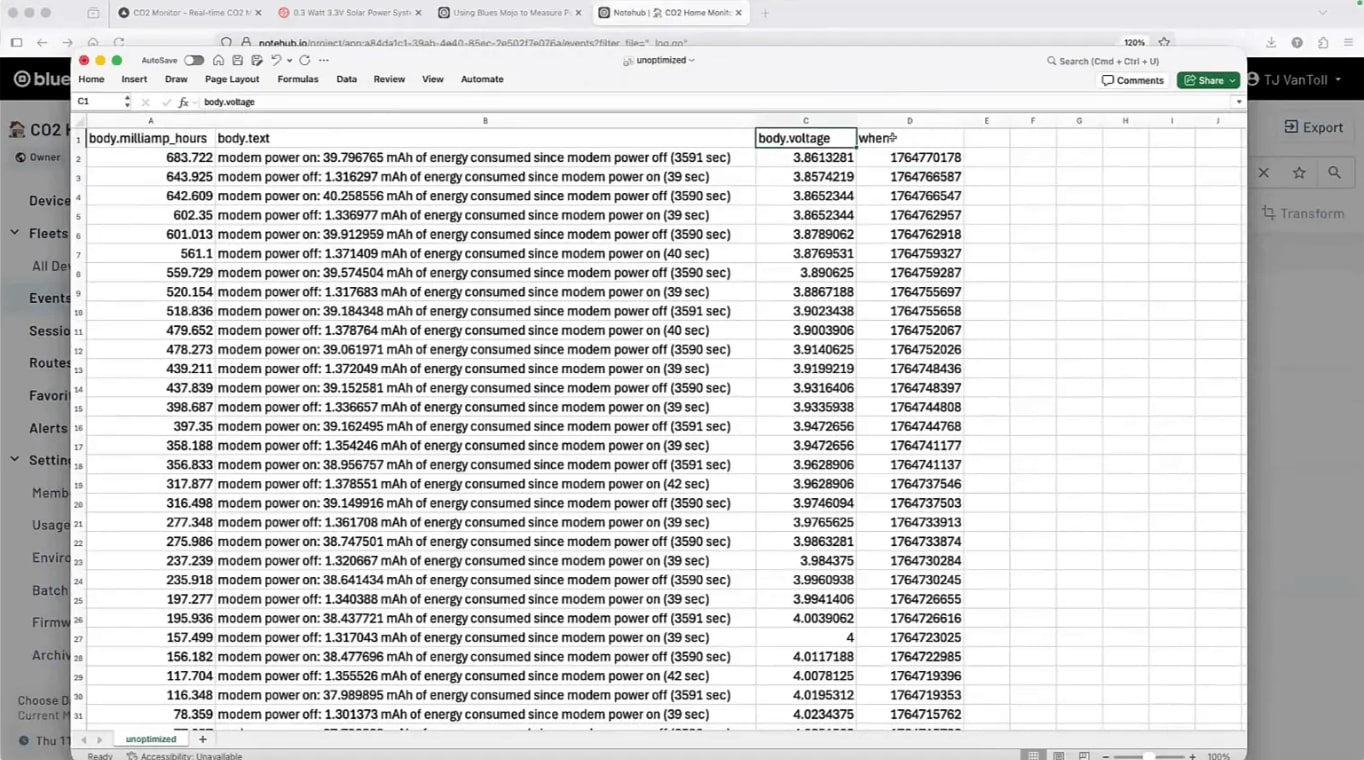1364x760 pixels.
Task: Click the search magnifier icon in events panel
Action: pyautogui.click(x=1335, y=172)
